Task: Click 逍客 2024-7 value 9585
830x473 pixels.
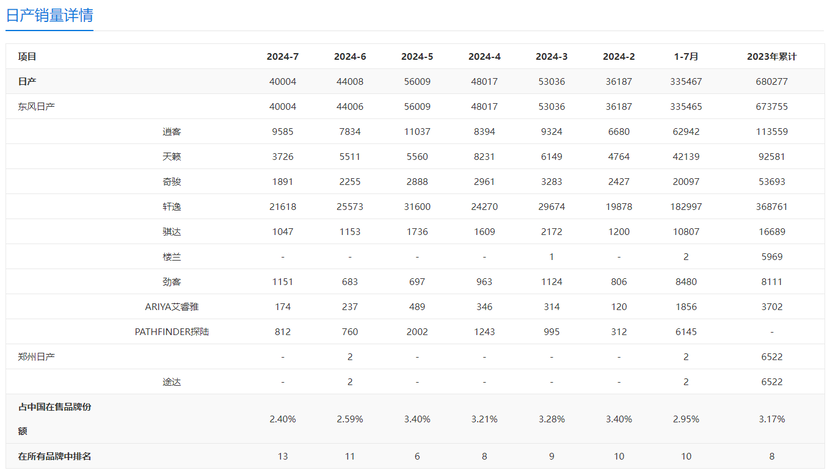Action: click(283, 132)
